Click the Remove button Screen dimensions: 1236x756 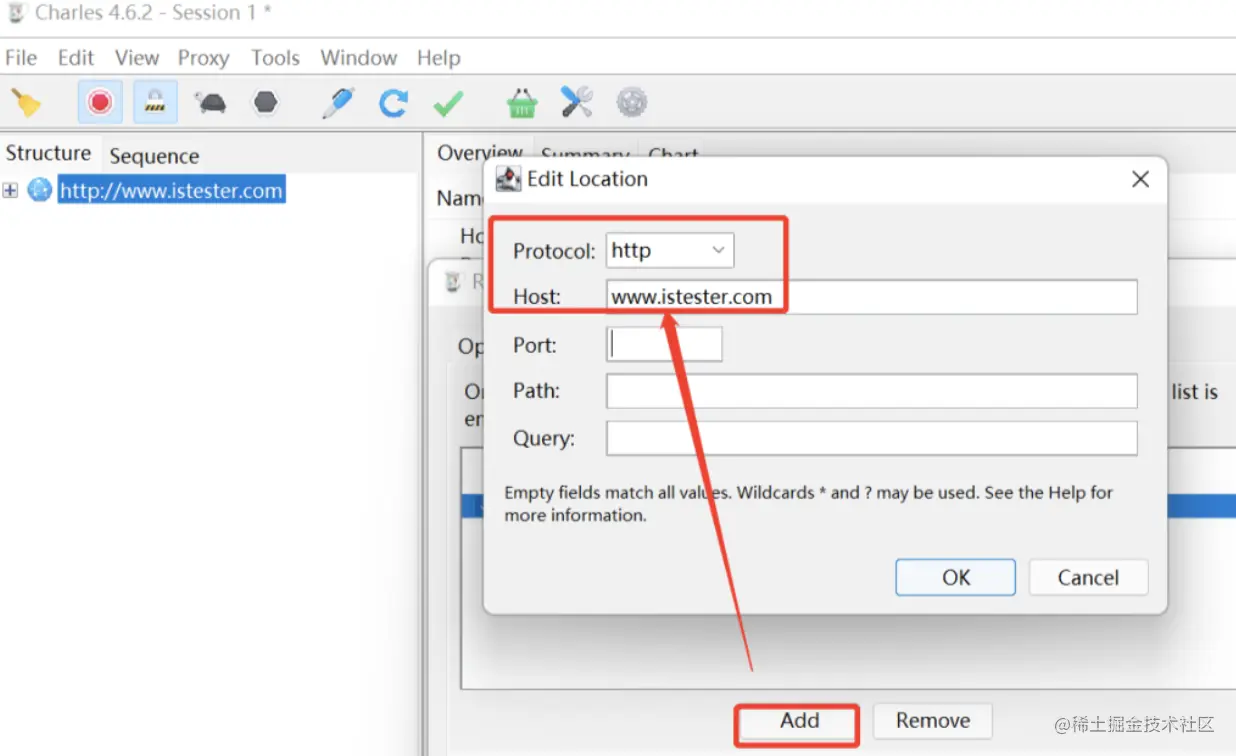click(x=932, y=721)
